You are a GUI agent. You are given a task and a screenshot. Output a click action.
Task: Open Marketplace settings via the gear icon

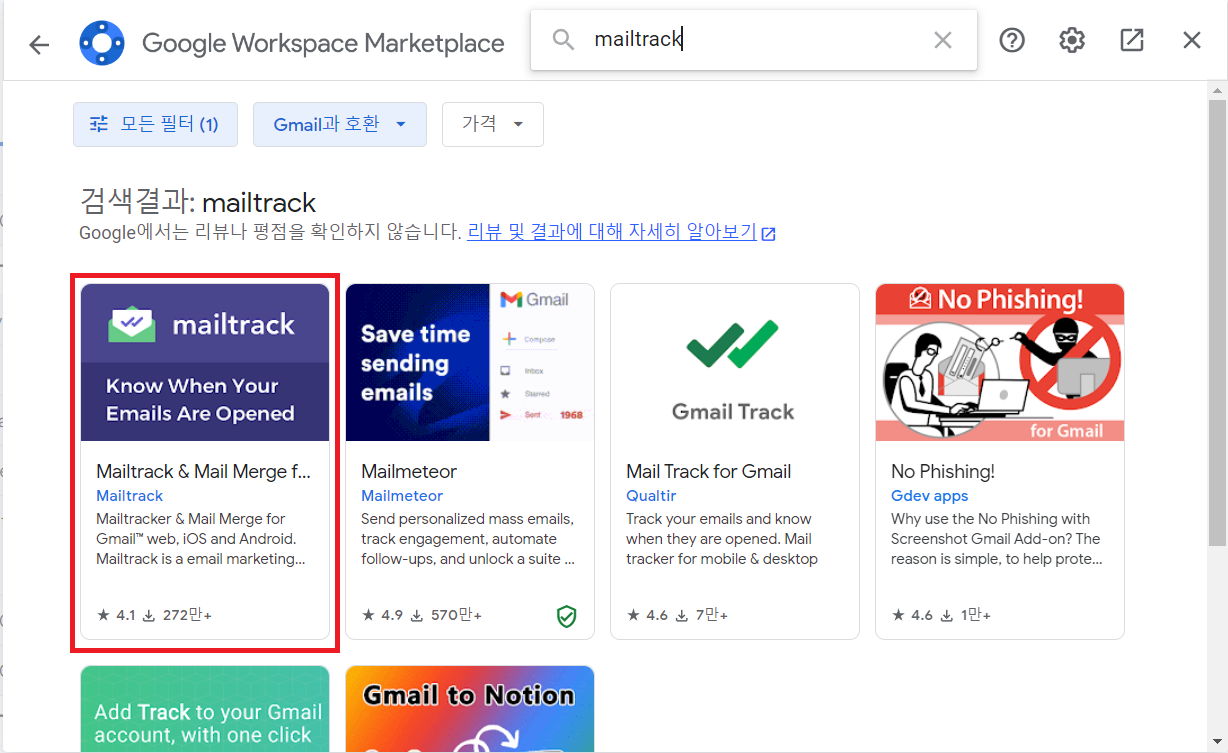tap(1071, 40)
